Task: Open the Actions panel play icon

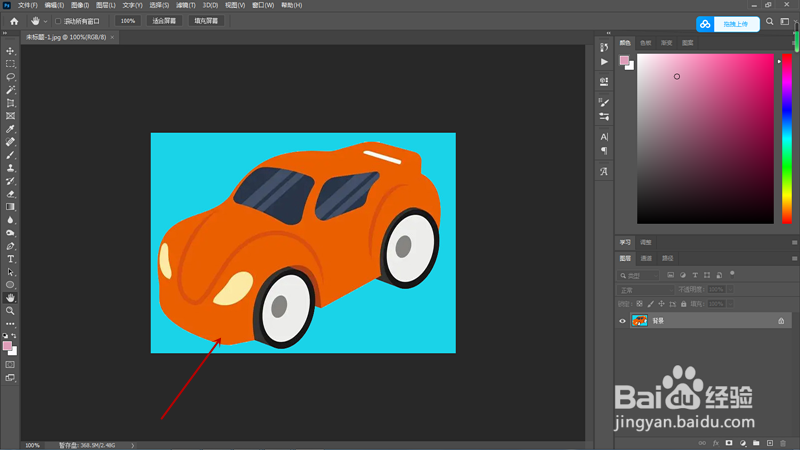Action: click(x=604, y=62)
